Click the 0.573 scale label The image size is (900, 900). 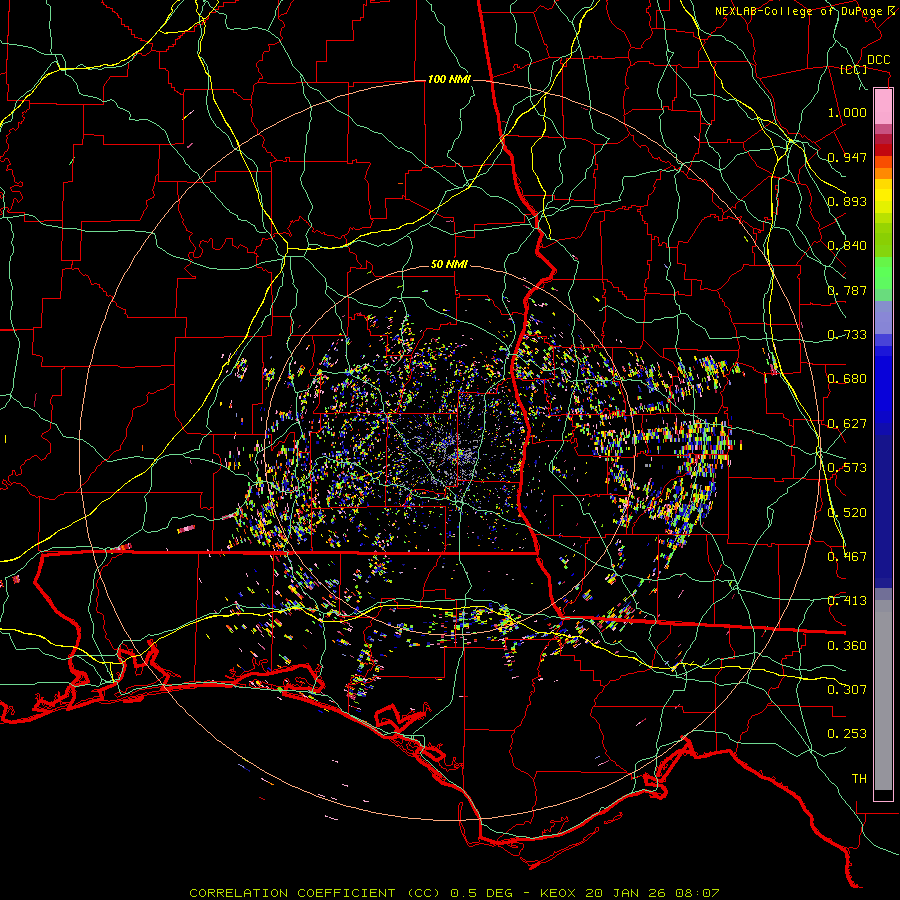tap(847, 468)
